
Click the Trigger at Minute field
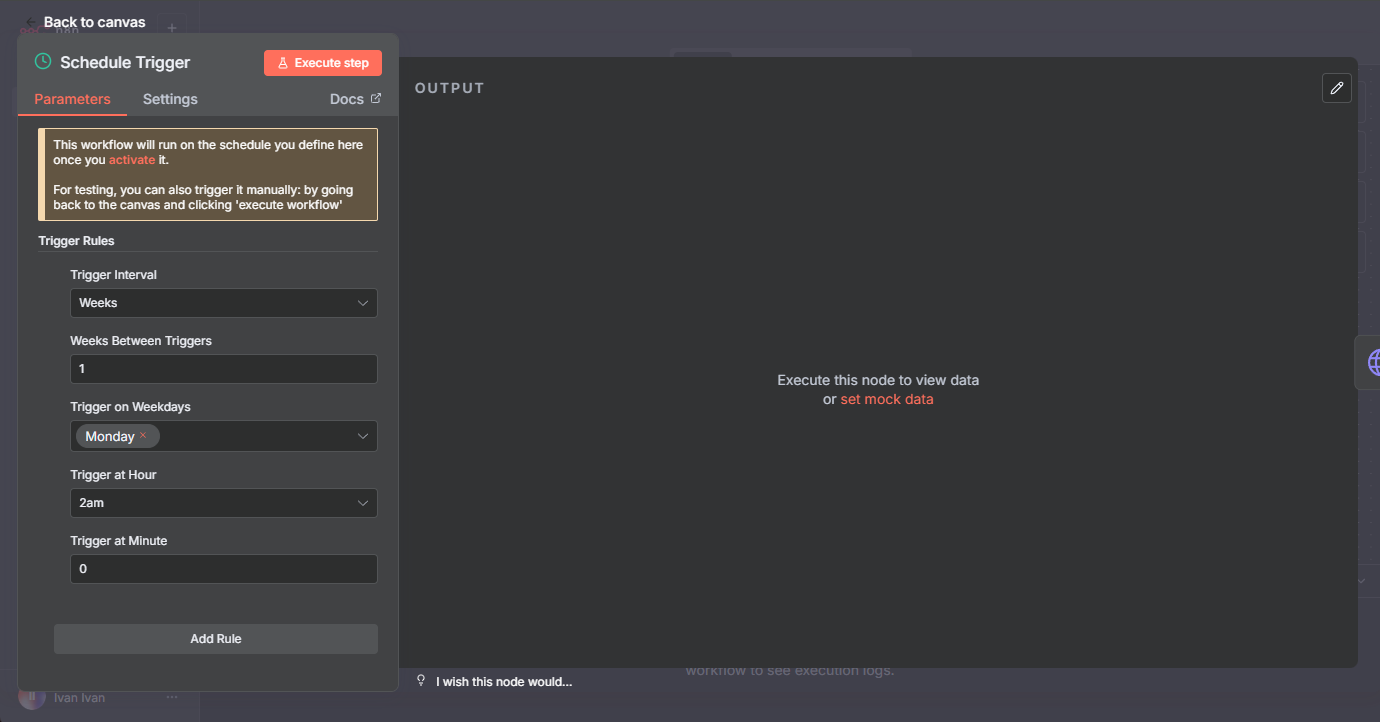coord(223,569)
